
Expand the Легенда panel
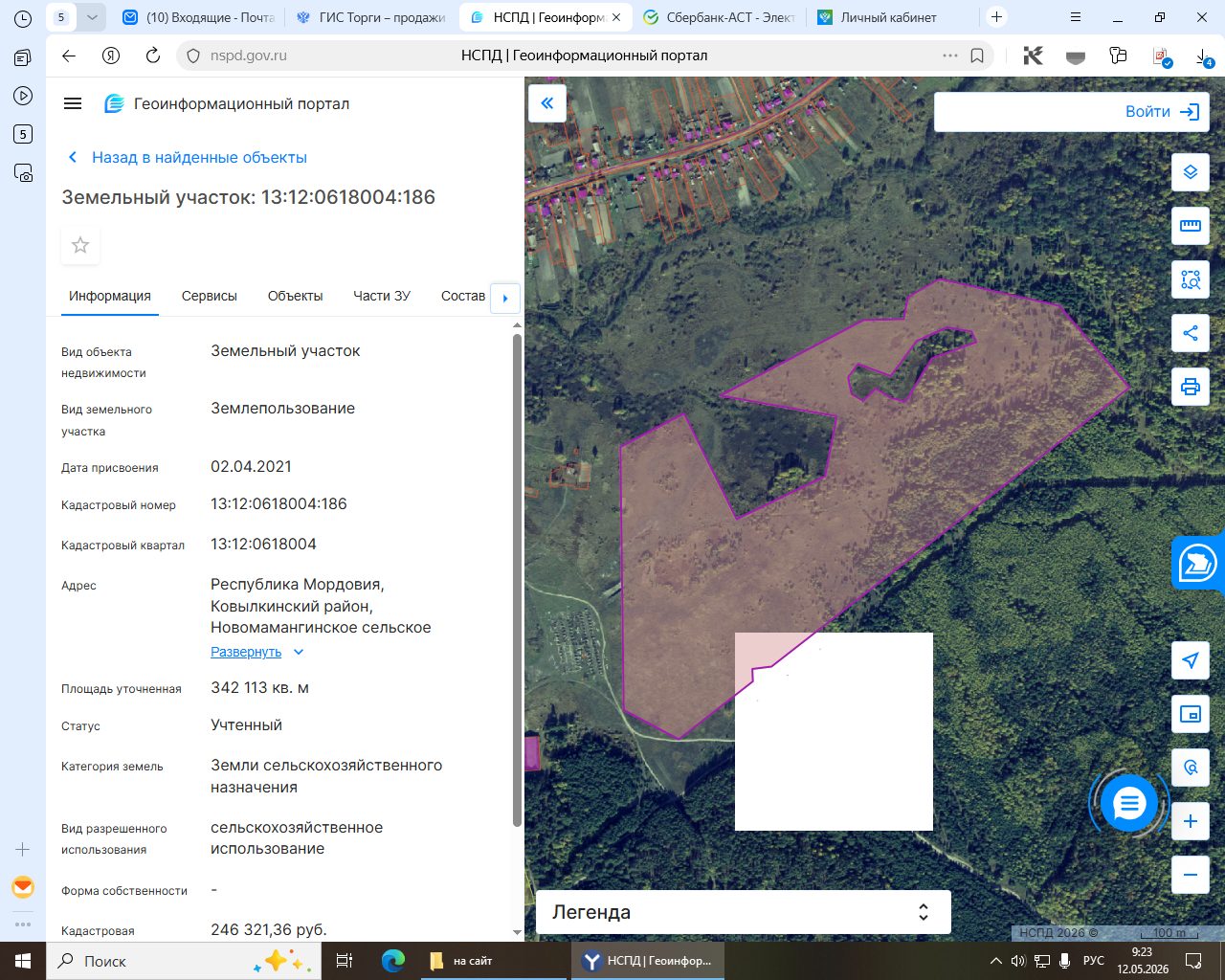[x=743, y=912]
